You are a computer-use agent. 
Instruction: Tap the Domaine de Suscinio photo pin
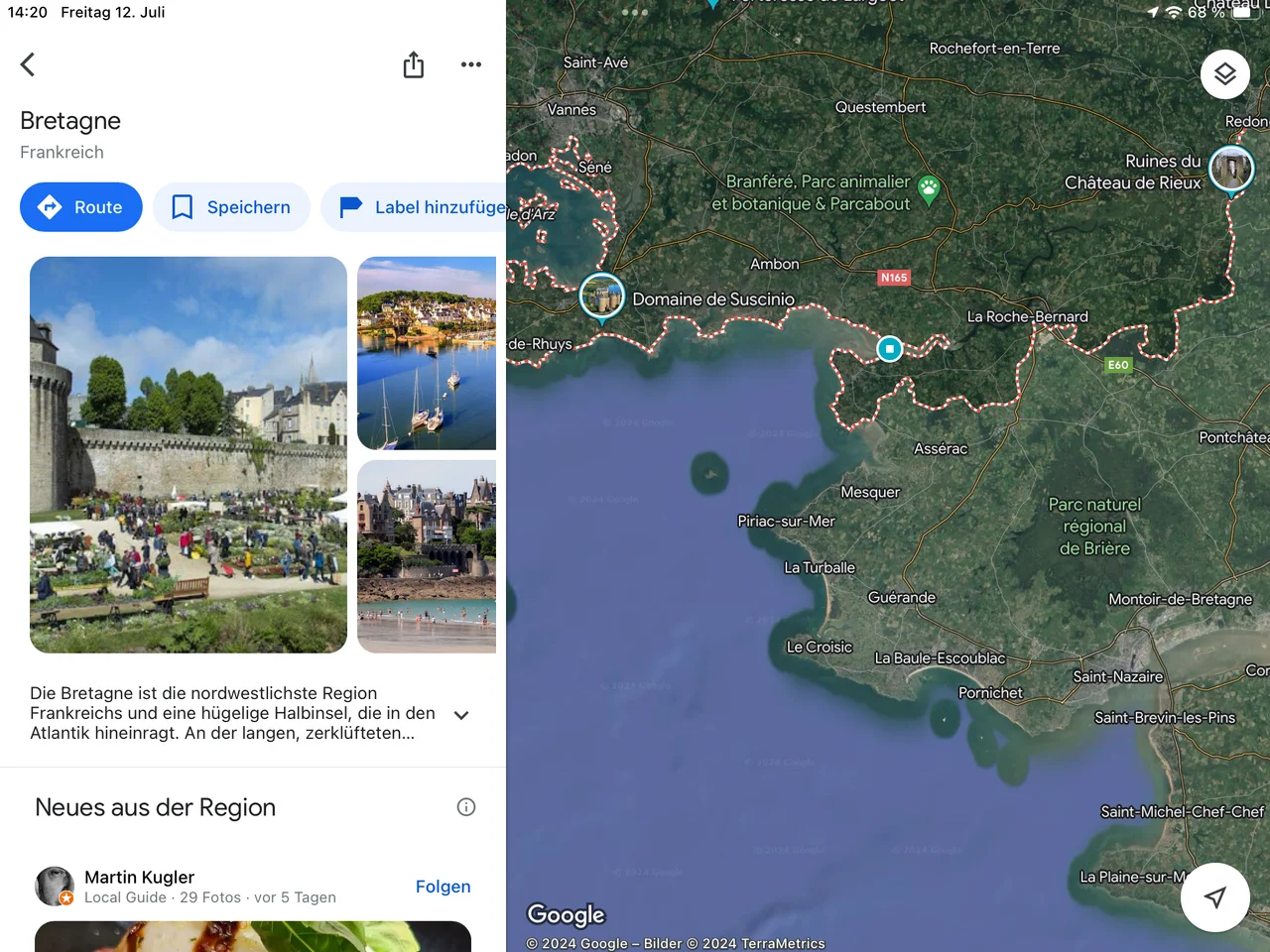(x=601, y=296)
